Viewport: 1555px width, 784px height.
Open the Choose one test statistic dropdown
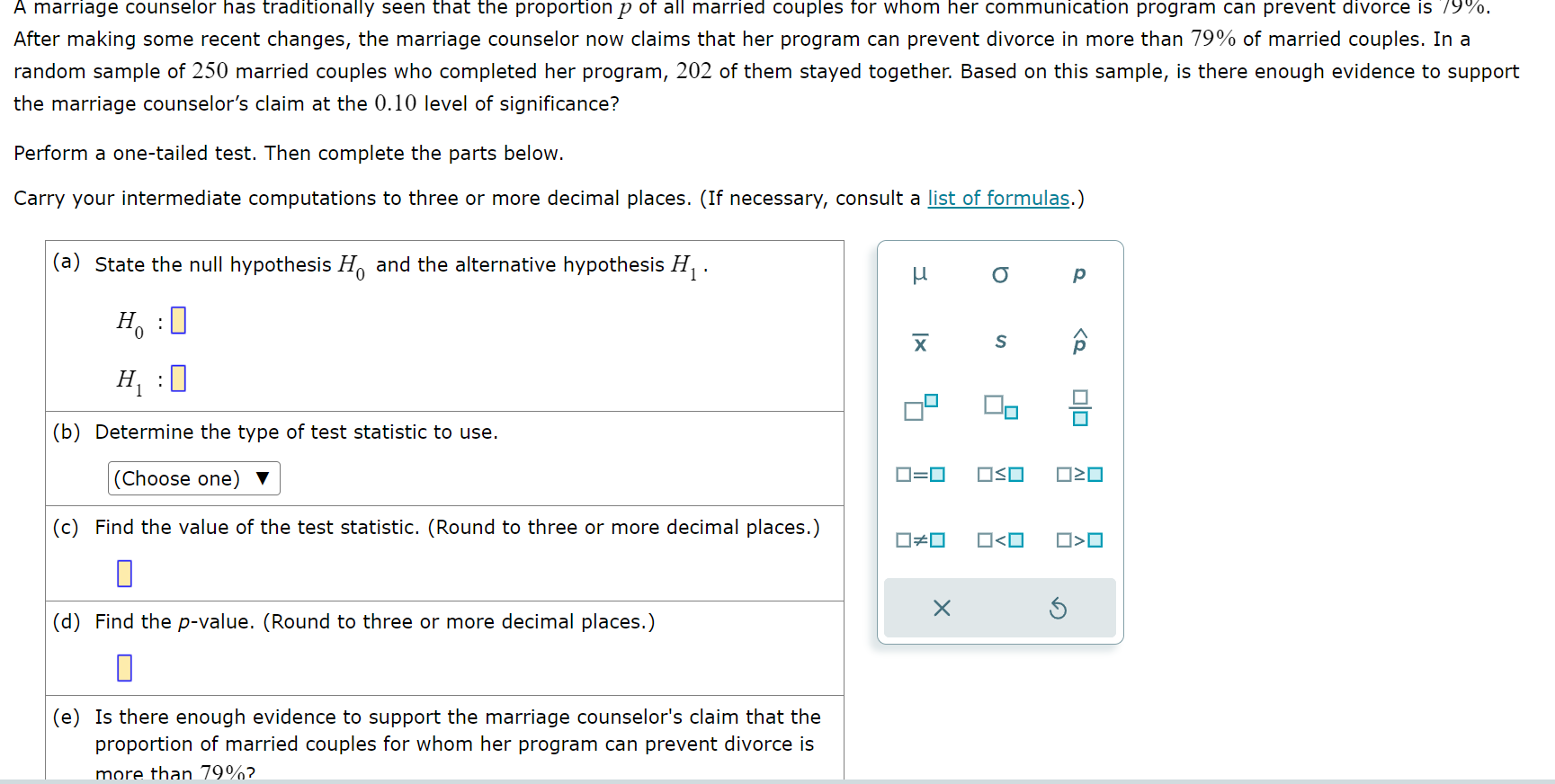click(192, 477)
